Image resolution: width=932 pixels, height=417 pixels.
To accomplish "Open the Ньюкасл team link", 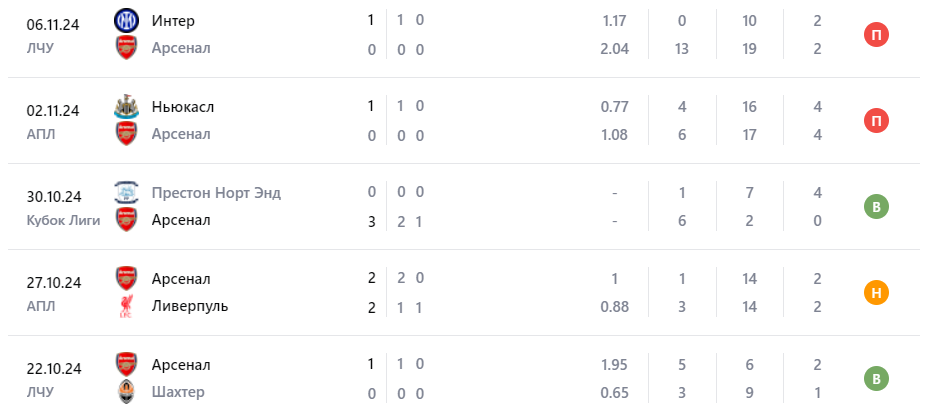I will [183, 106].
